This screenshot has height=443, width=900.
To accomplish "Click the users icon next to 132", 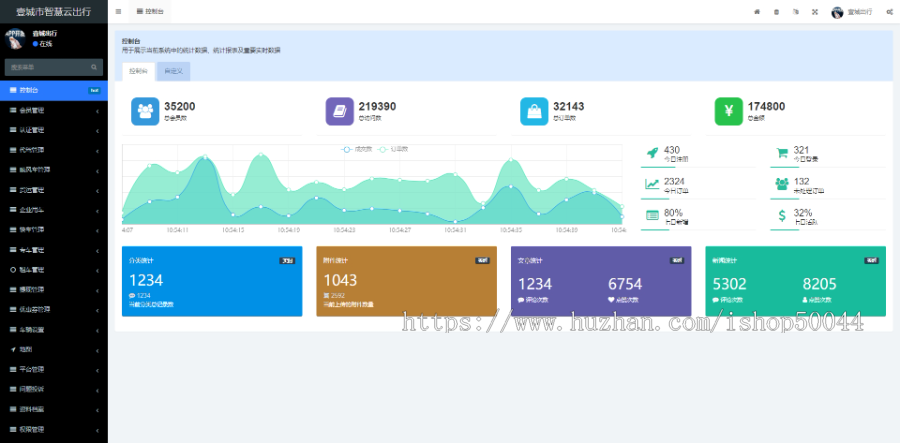I will pyautogui.click(x=782, y=184).
